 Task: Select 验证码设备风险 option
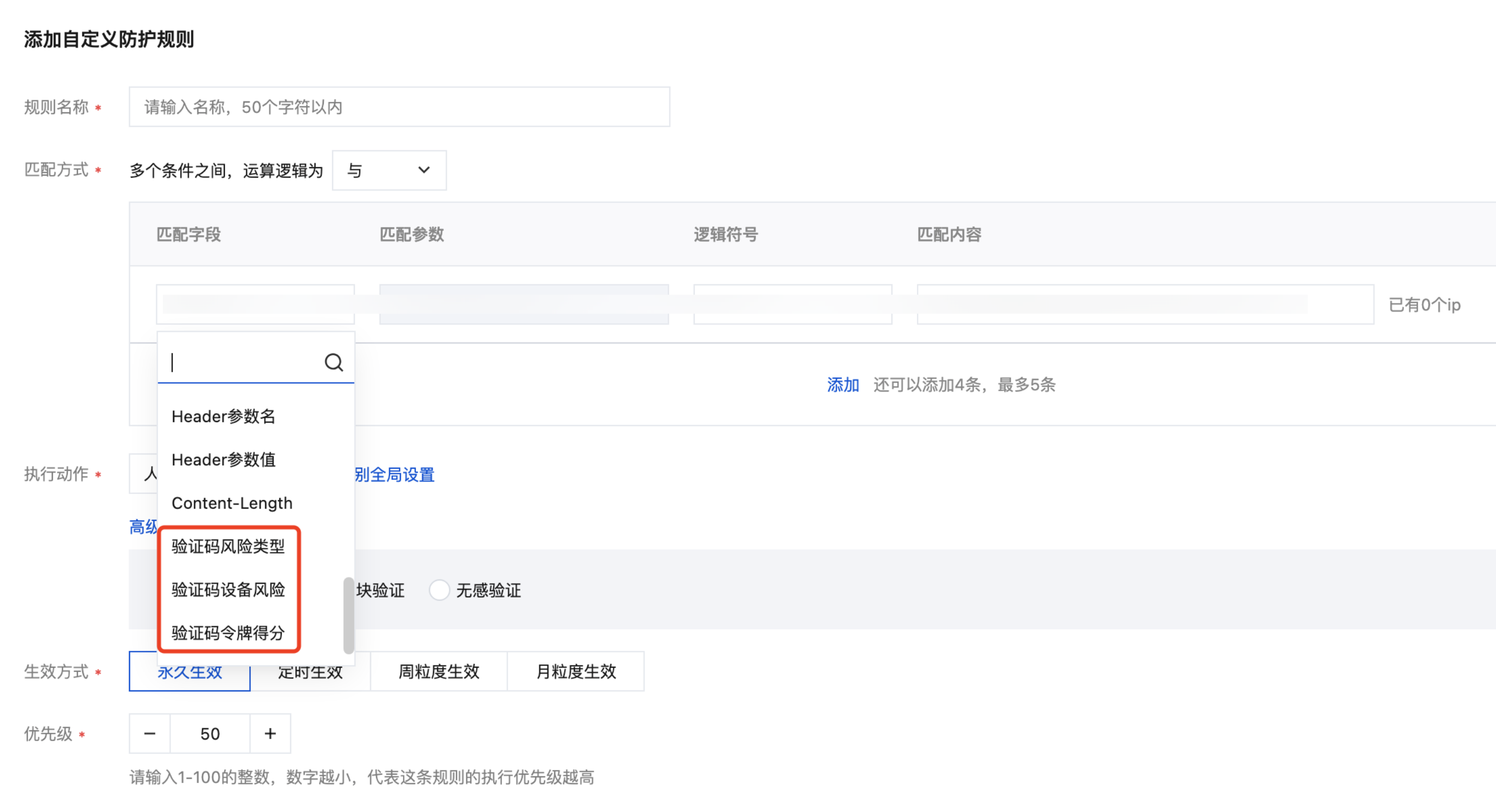tap(228, 590)
